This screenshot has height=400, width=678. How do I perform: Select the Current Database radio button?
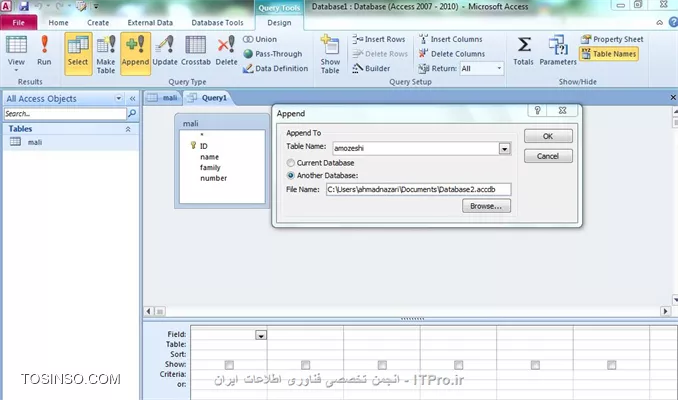(x=291, y=161)
